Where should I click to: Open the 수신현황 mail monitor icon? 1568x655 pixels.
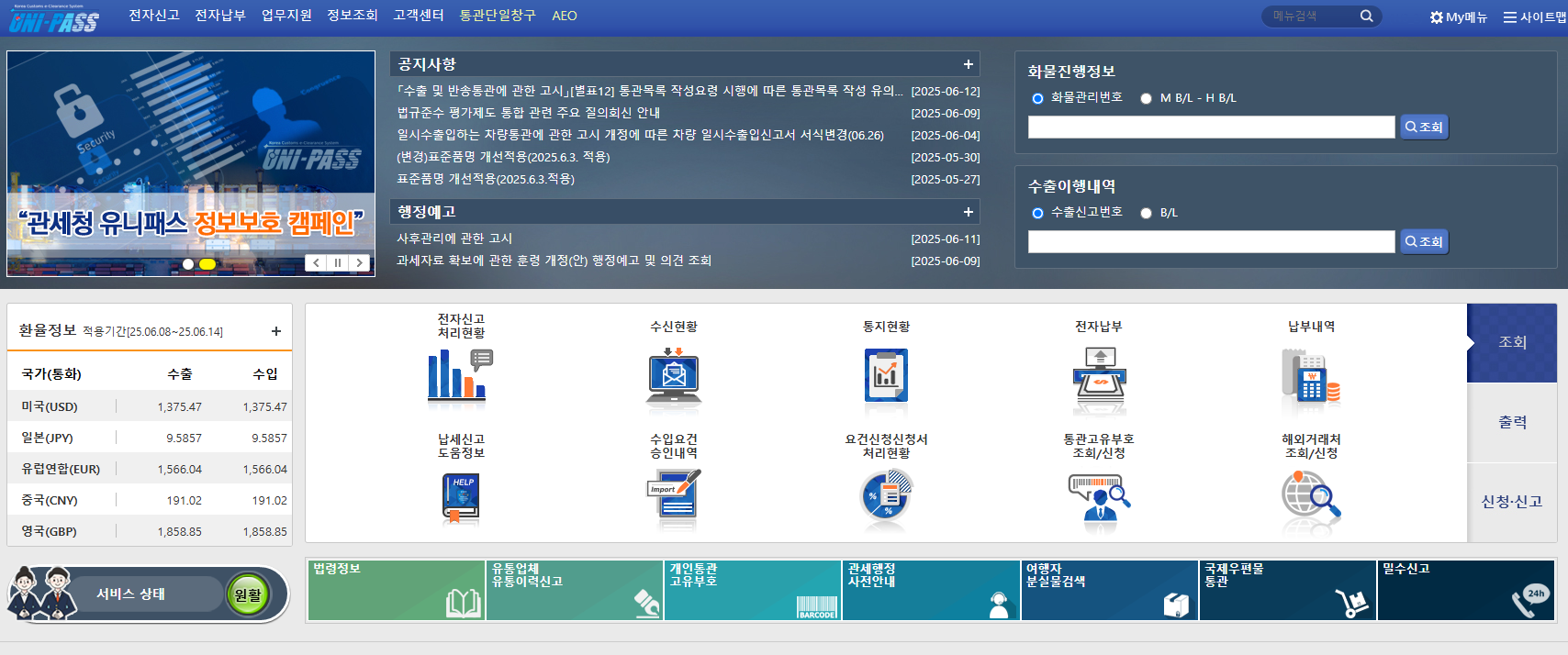pyautogui.click(x=674, y=378)
